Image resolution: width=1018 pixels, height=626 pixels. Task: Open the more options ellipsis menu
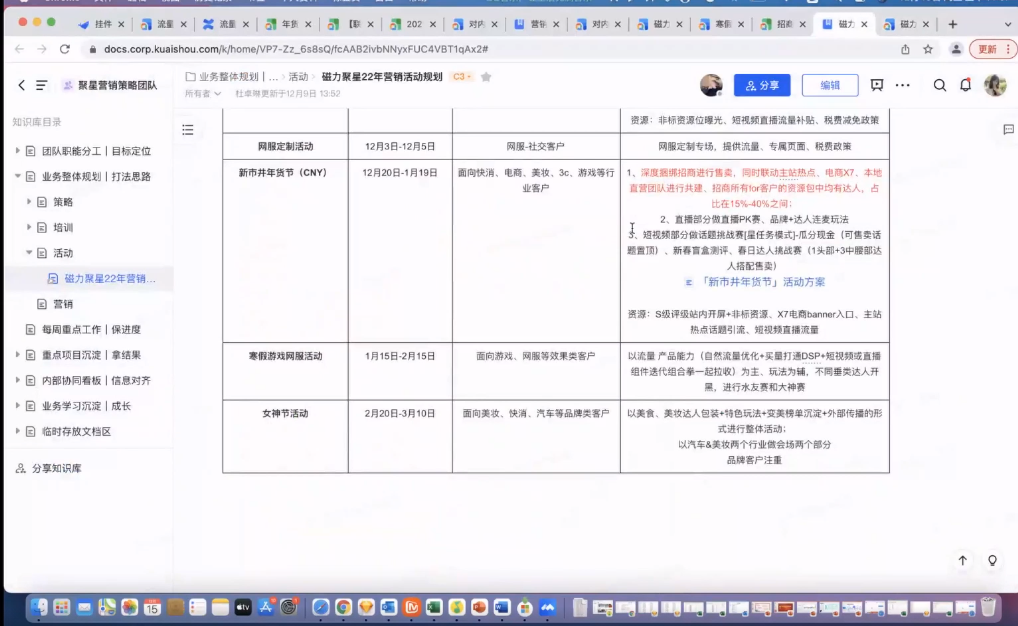tap(903, 86)
